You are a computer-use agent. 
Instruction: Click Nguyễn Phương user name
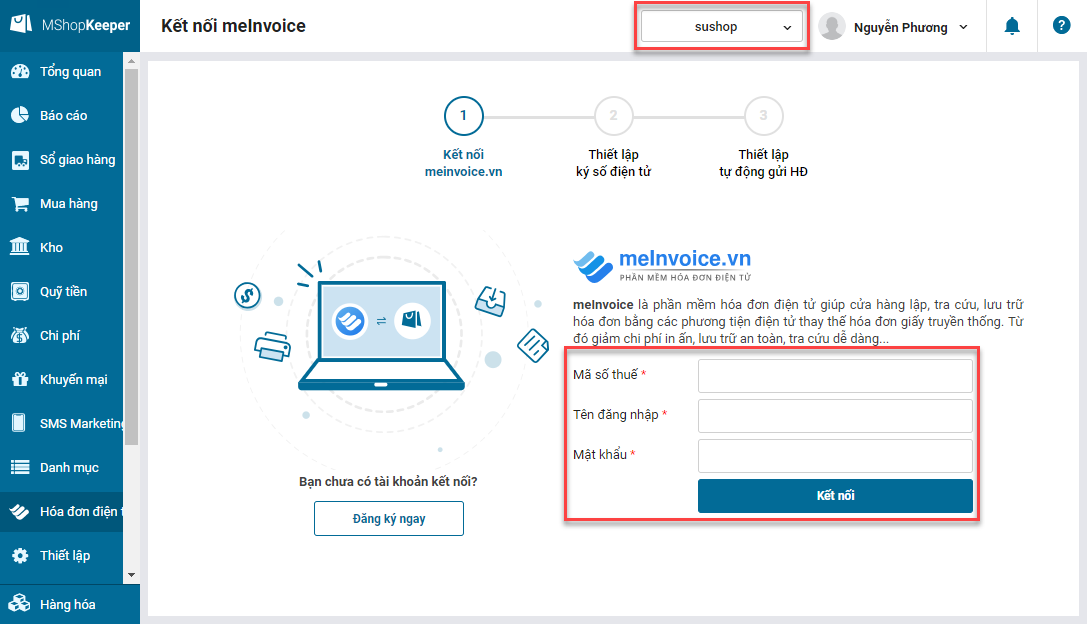point(901,27)
